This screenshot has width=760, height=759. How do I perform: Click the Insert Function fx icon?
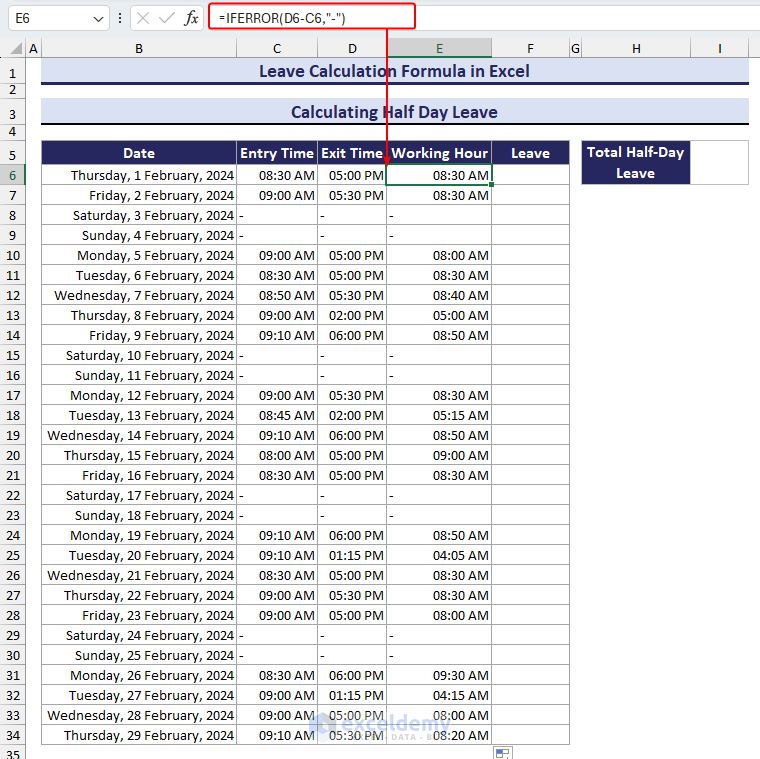pyautogui.click(x=191, y=18)
